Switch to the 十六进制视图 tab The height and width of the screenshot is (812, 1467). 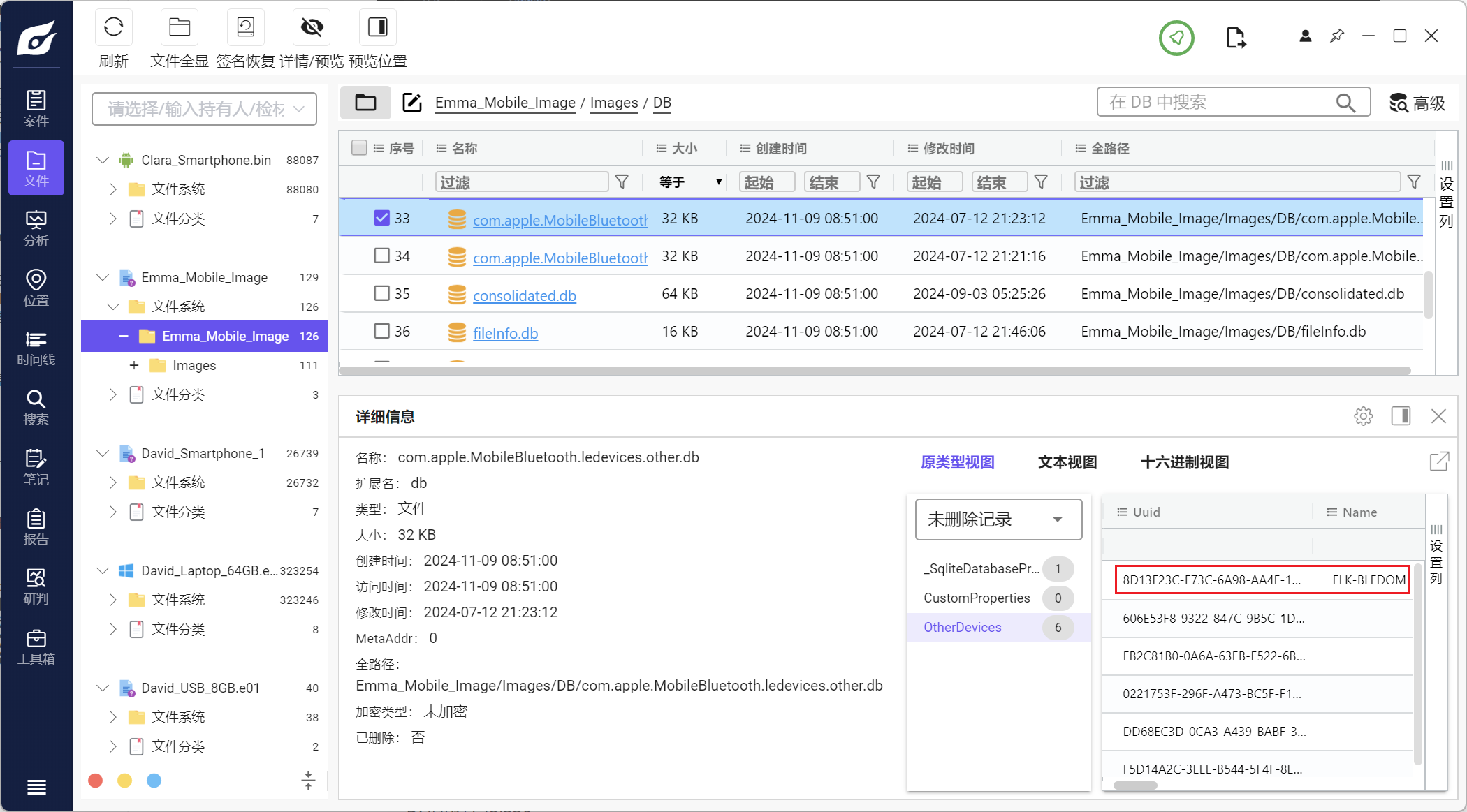(1185, 462)
